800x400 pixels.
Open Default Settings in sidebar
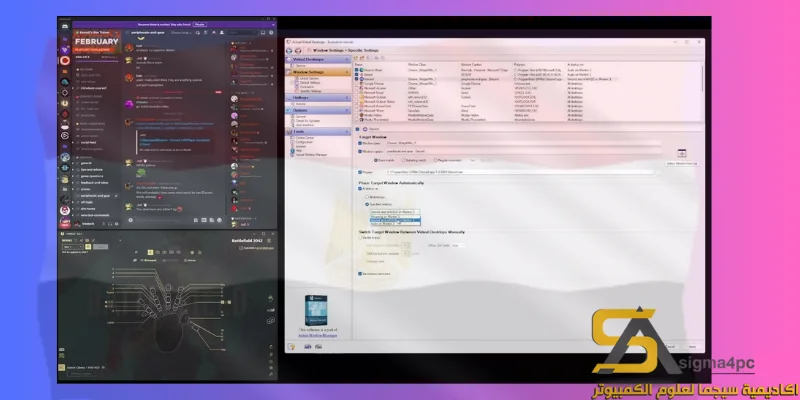pos(308,83)
